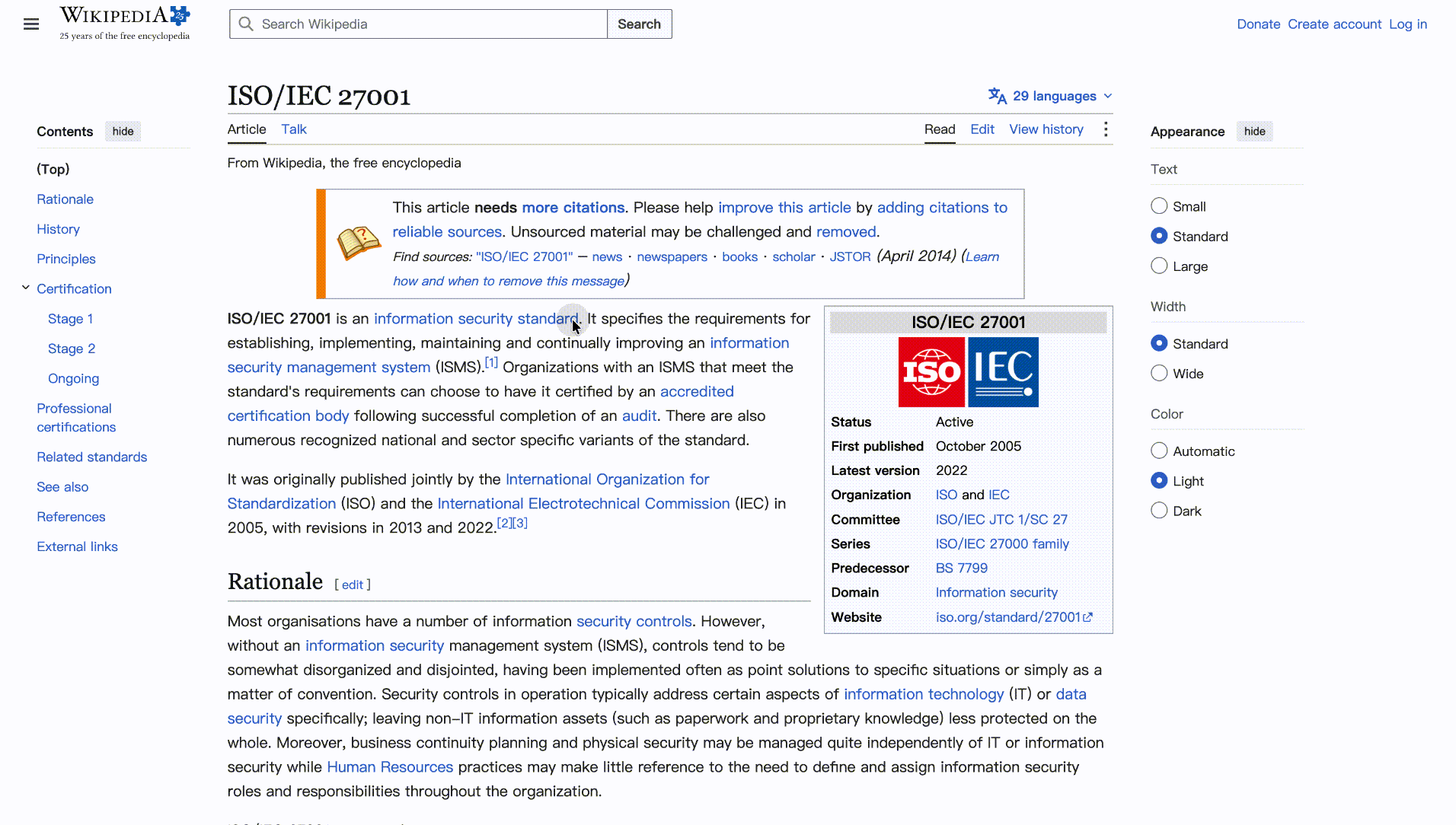Open International Electrotechnical Commission link

[583, 504]
